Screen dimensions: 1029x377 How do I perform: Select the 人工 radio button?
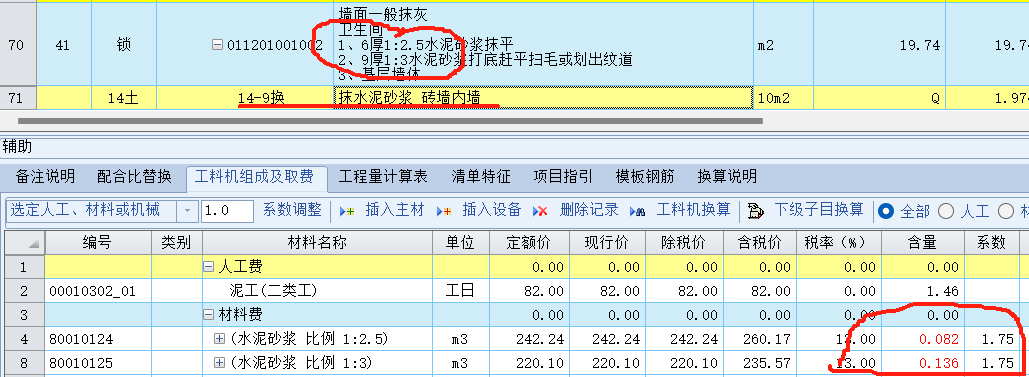coord(946,211)
